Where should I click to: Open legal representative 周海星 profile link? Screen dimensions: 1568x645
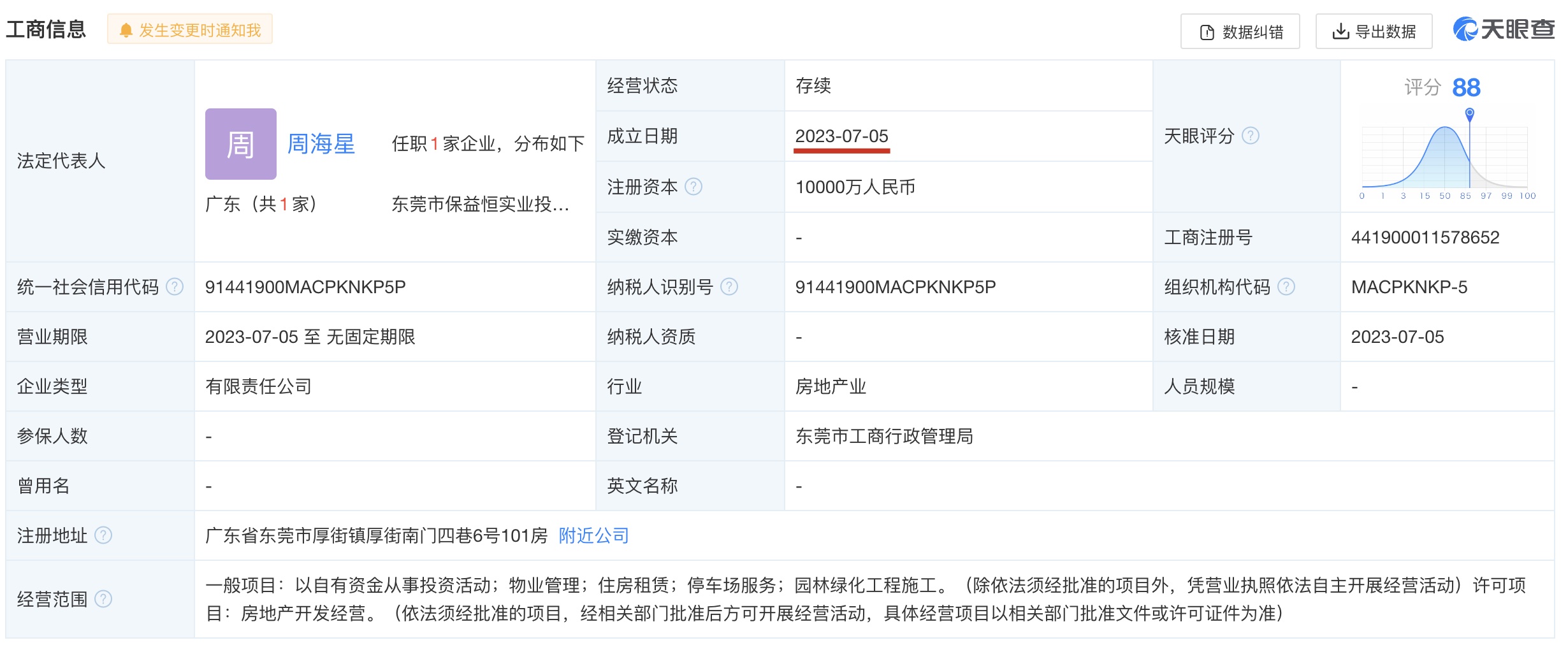[321, 144]
